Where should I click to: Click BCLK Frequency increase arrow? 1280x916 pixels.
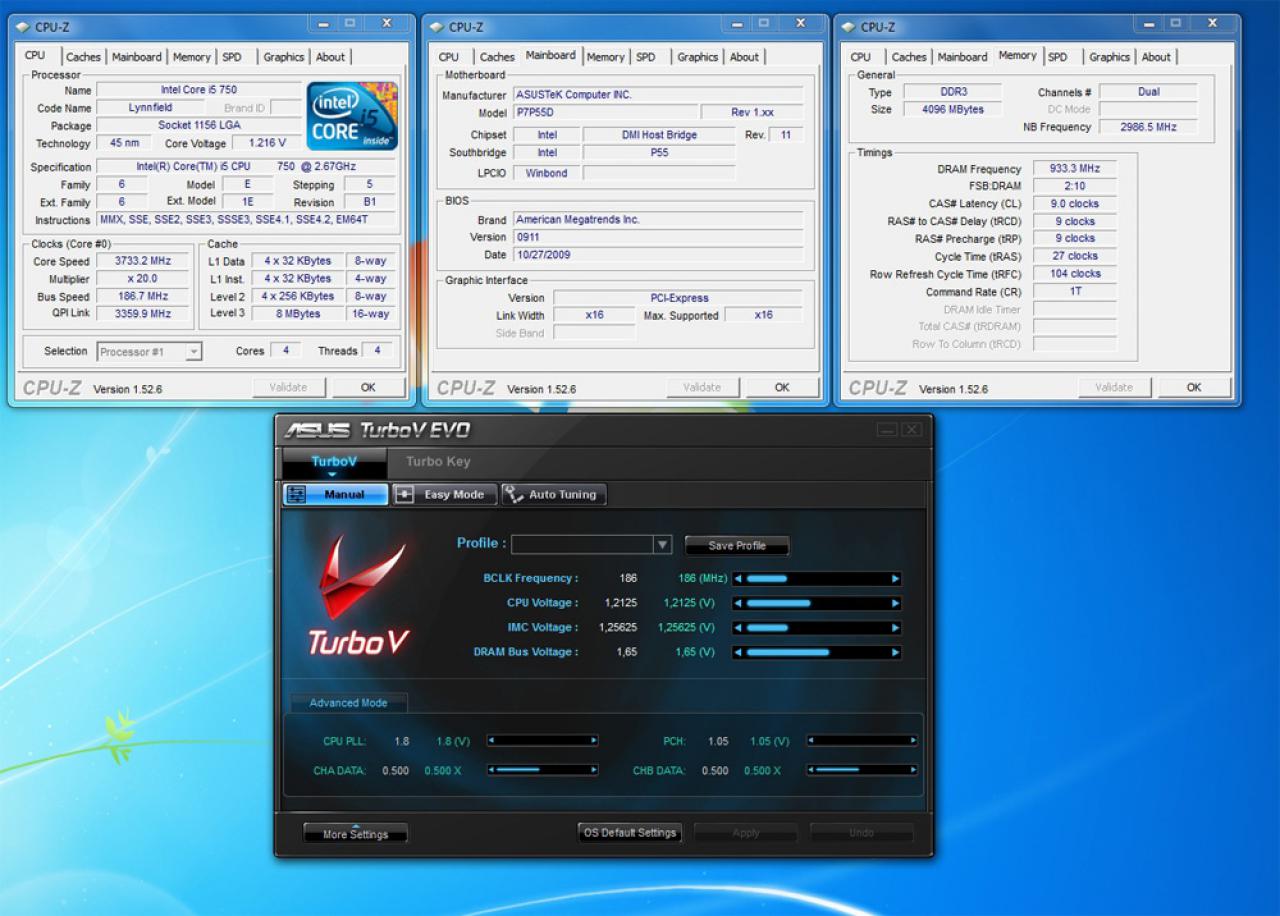(x=895, y=578)
